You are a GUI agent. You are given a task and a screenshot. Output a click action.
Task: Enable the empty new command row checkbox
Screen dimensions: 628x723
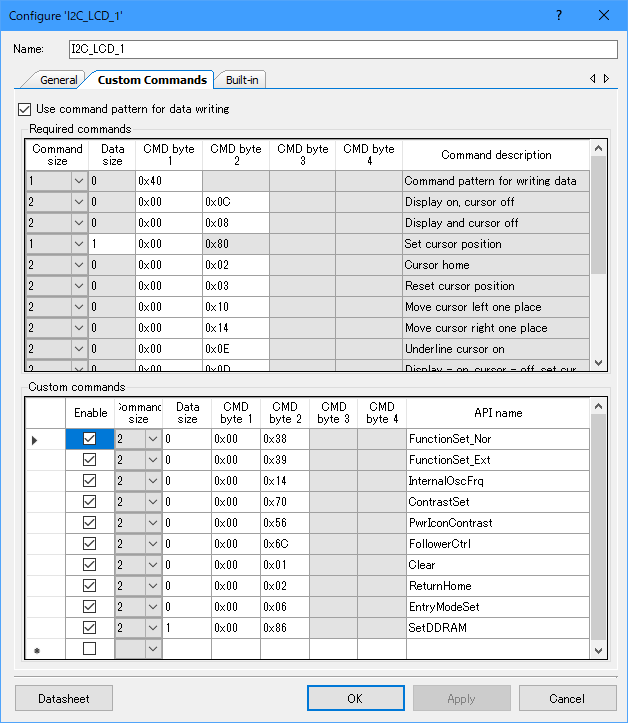(90, 649)
